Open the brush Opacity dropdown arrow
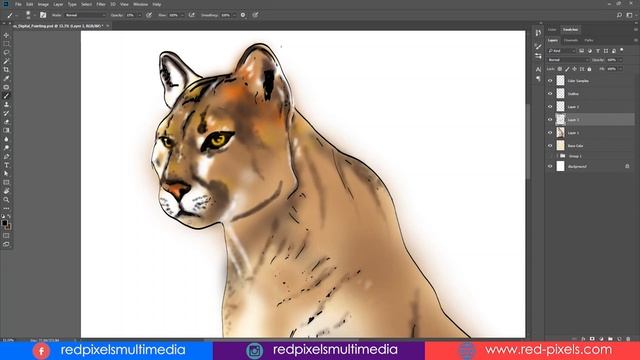 point(140,15)
